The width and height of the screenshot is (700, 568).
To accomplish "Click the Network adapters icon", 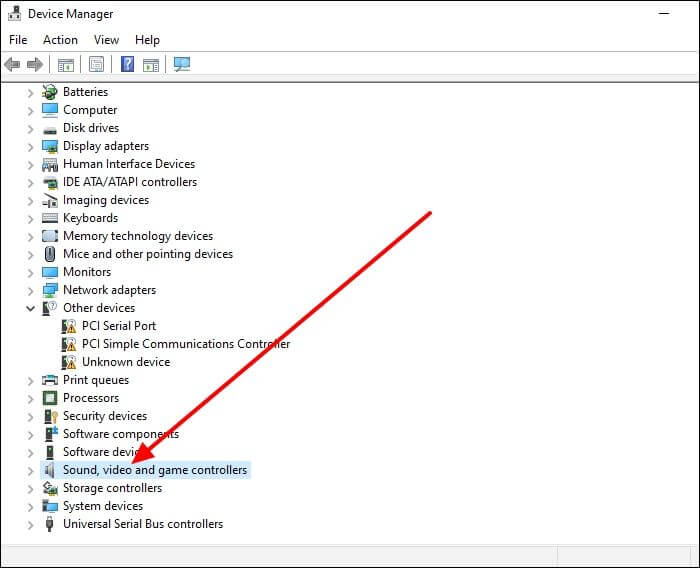I will point(50,290).
